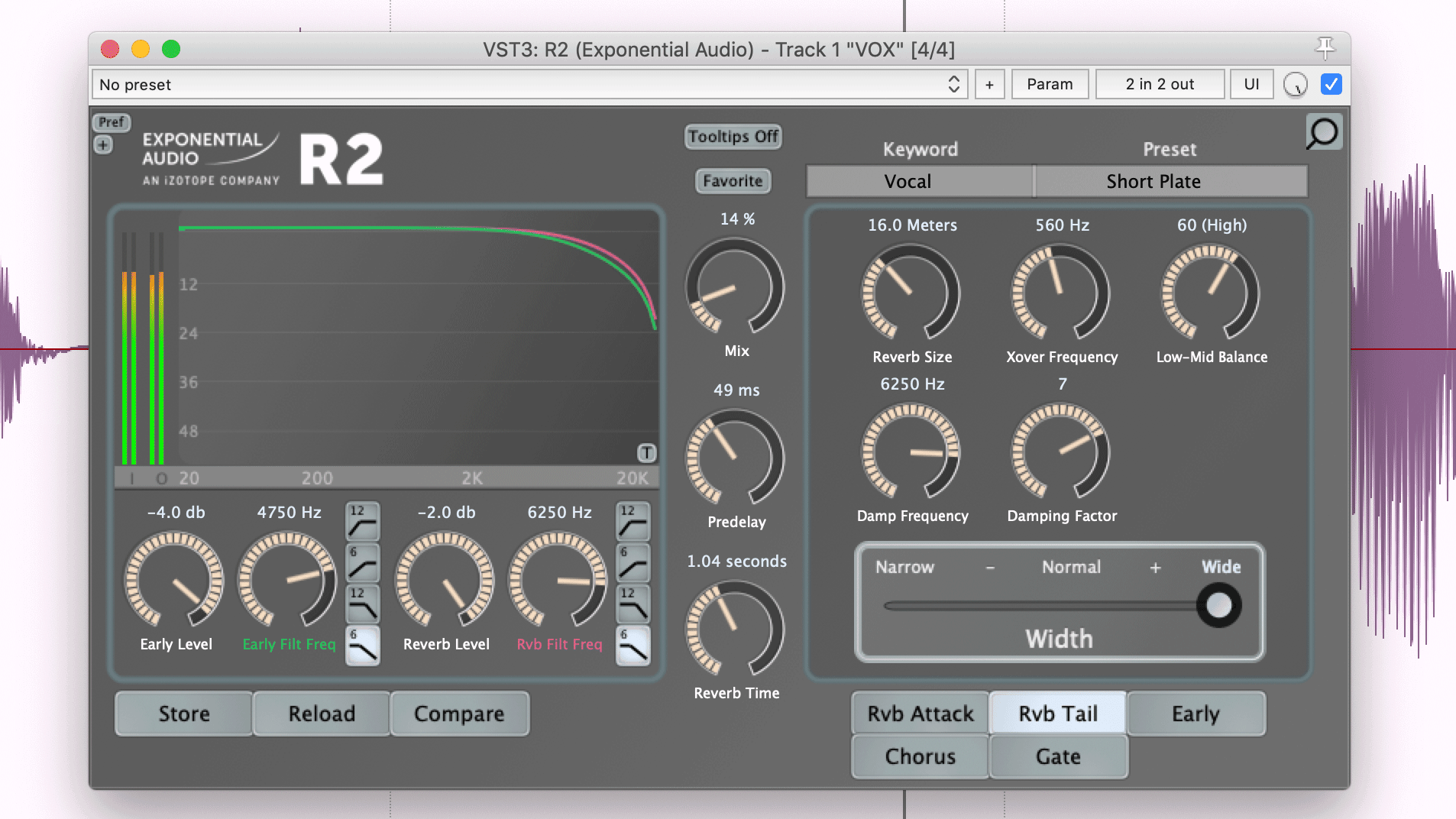Click the Reverb Size knob
The height and width of the screenshot is (819, 1456).
click(911, 293)
